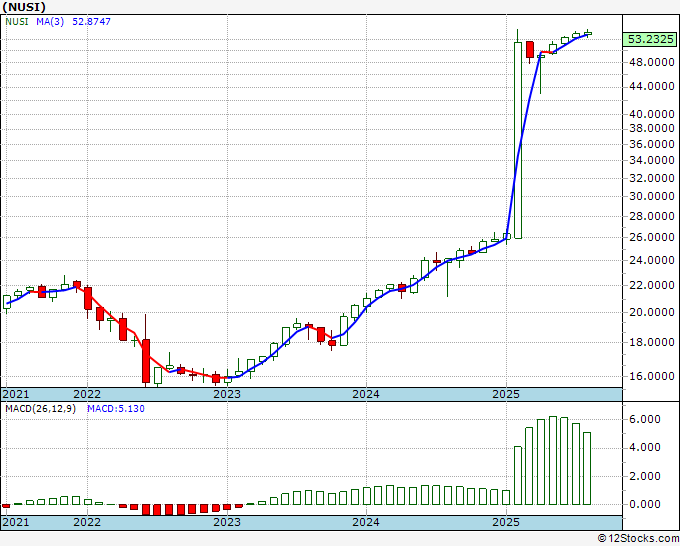
Task: Click the 20.0000 price axis label
Action: pos(651,312)
